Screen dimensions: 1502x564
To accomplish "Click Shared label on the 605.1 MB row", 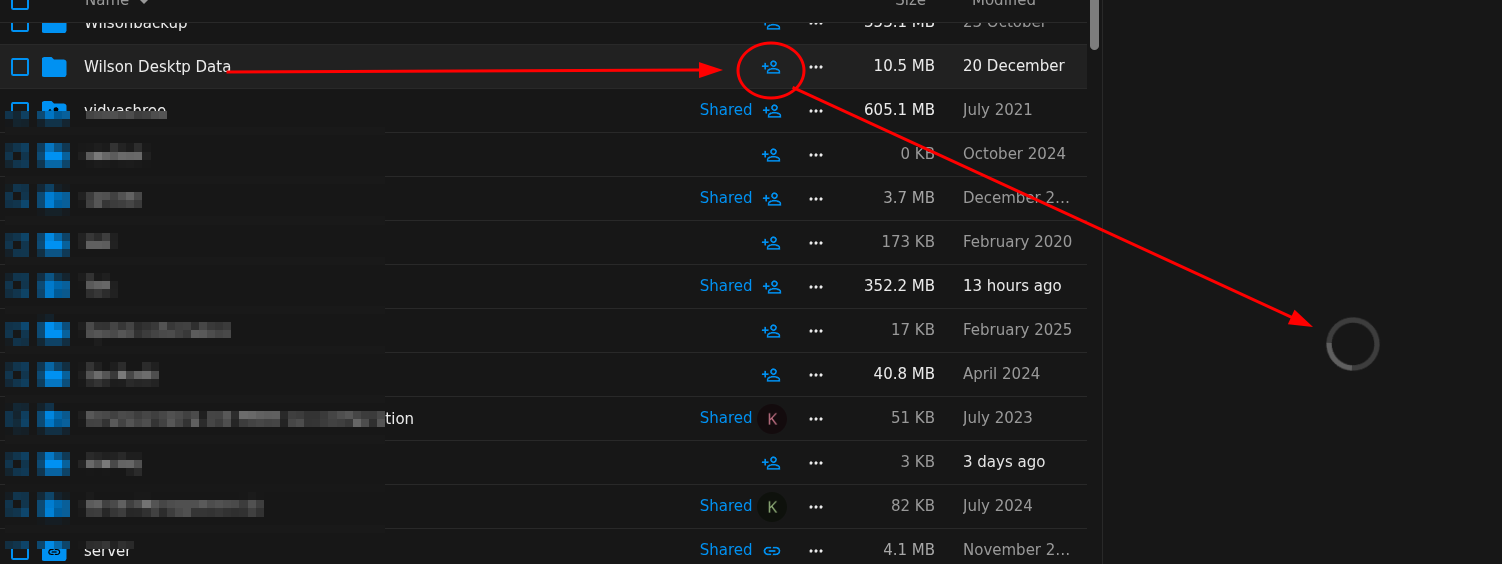I will tap(725, 110).
